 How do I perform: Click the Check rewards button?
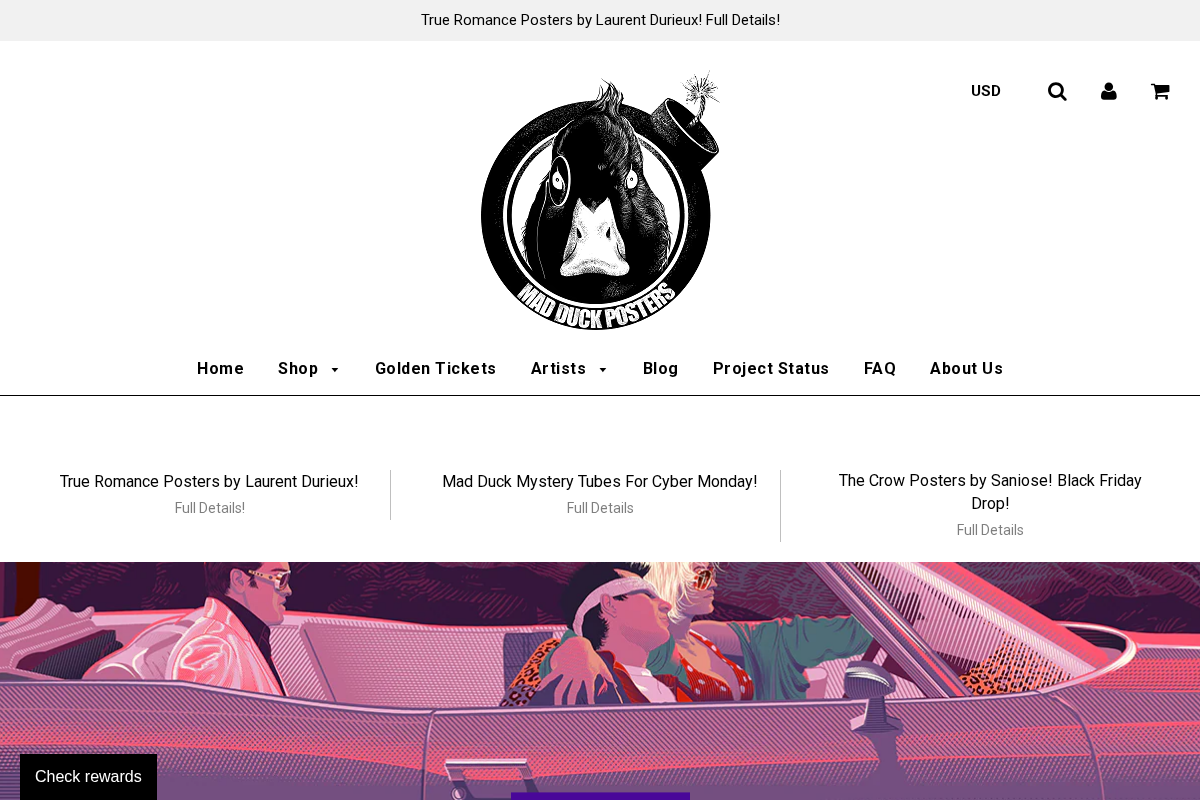pos(88,777)
